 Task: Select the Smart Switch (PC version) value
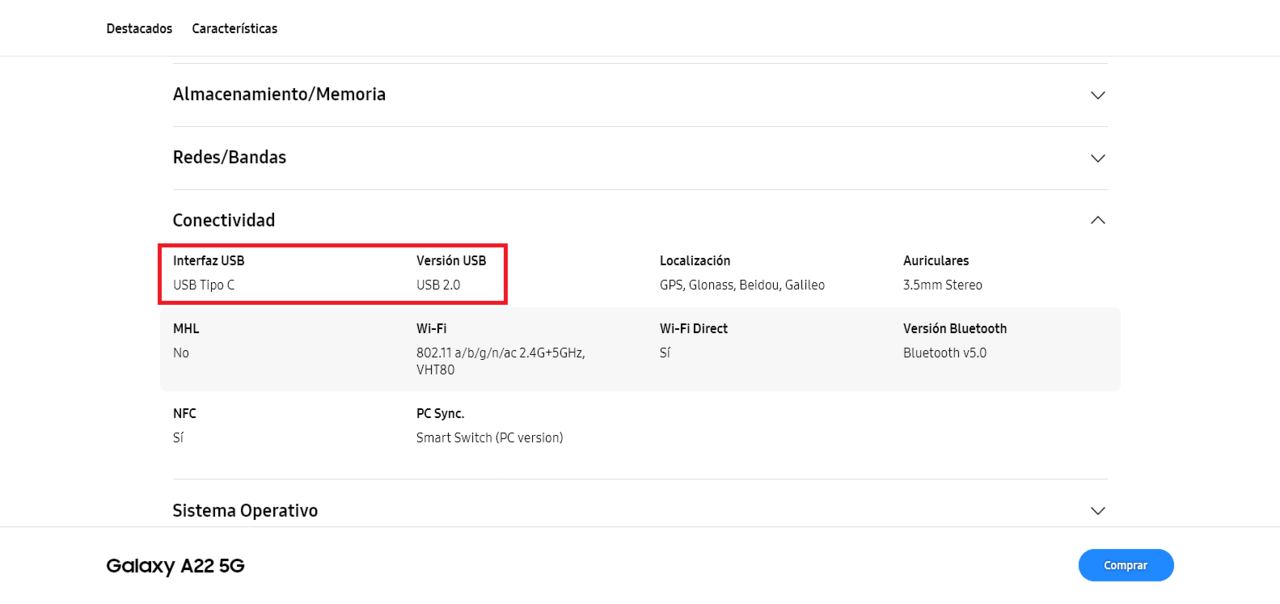[490, 438]
